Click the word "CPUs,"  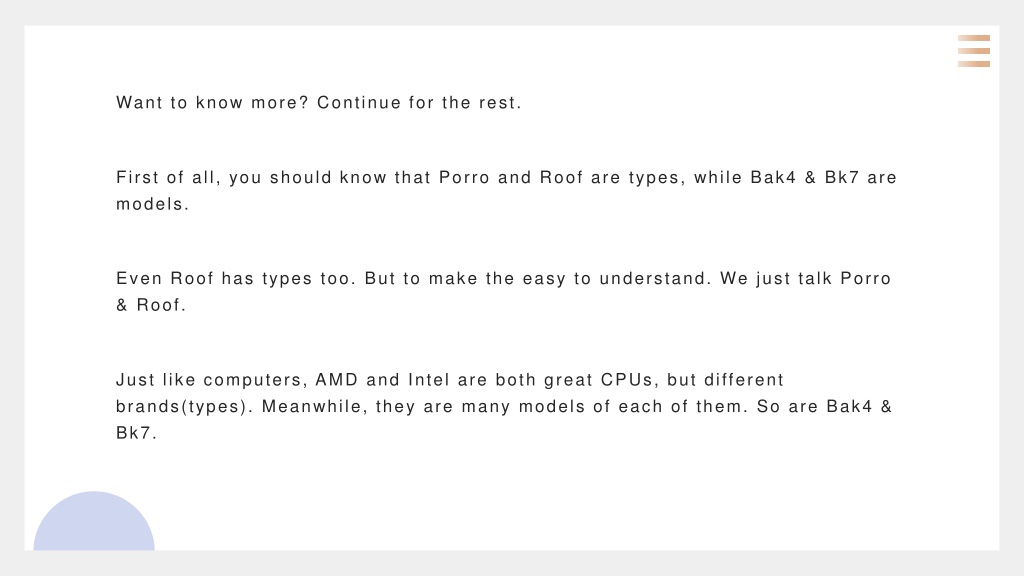[630, 381]
